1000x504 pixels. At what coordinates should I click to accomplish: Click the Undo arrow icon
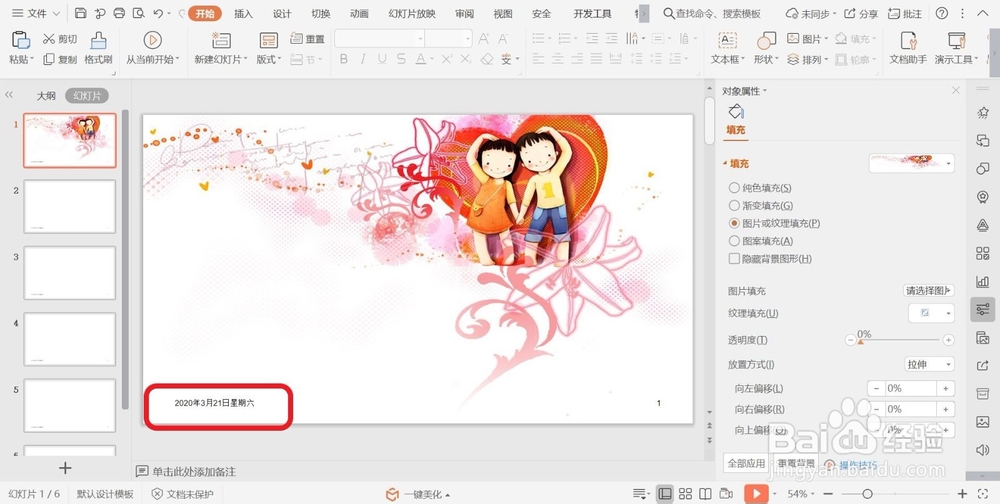pyautogui.click(x=158, y=13)
